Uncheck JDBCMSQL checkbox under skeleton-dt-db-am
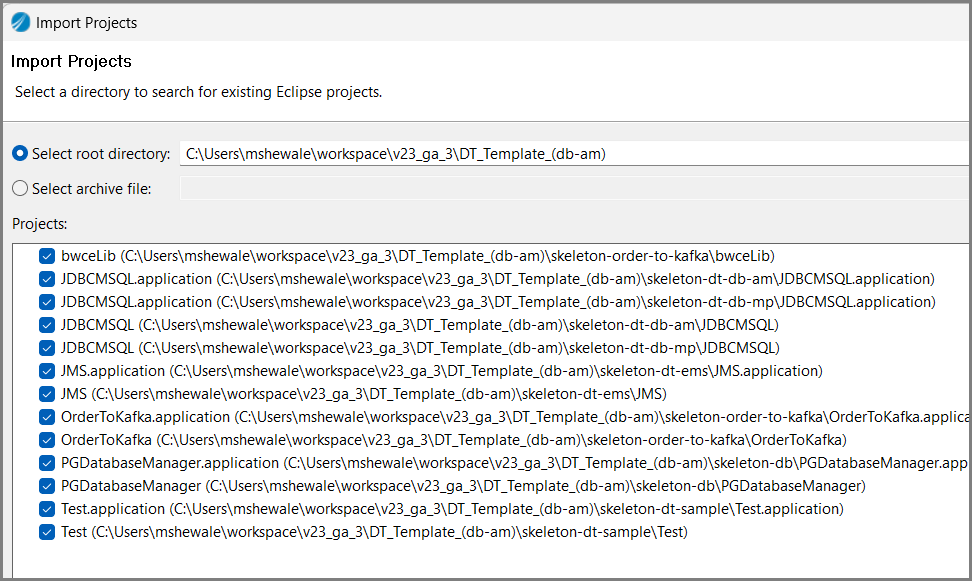This screenshot has width=972, height=581. click(47, 325)
